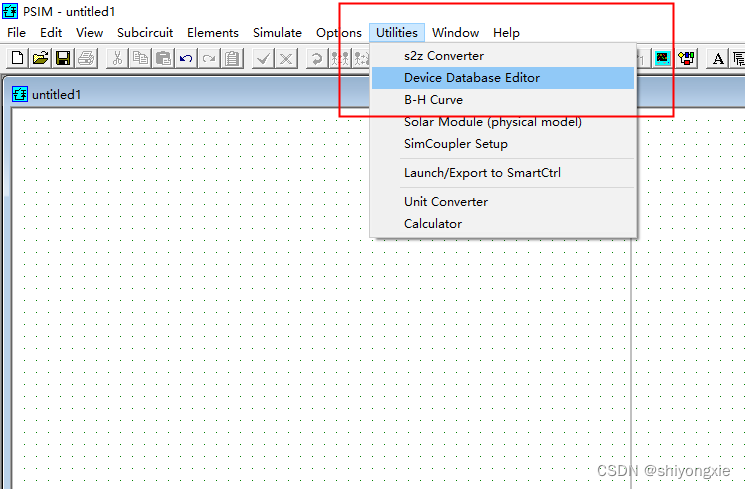Open the Options menu

click(x=339, y=33)
